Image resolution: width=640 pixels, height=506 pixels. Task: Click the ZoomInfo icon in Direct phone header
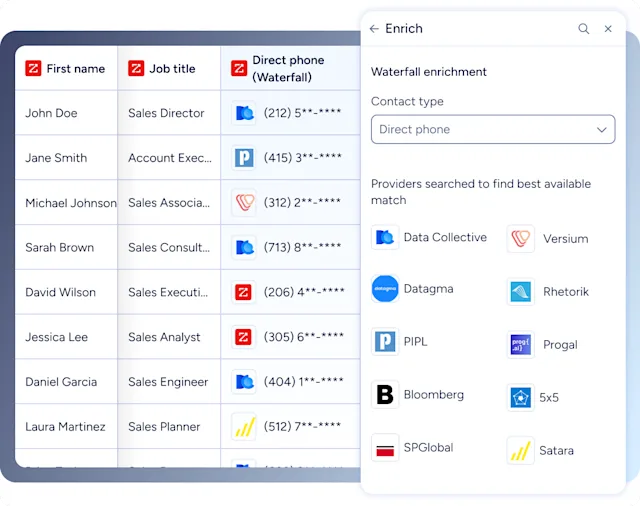pos(239,68)
